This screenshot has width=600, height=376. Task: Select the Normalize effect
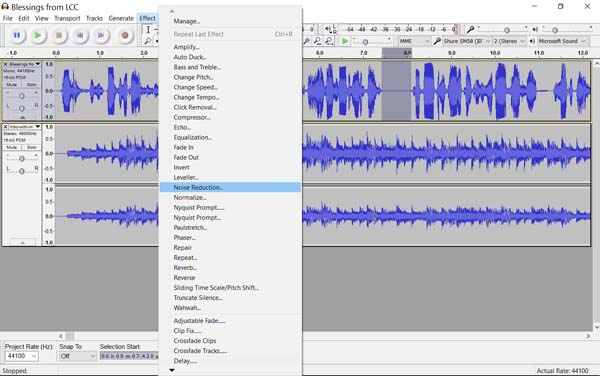pyautogui.click(x=230, y=197)
